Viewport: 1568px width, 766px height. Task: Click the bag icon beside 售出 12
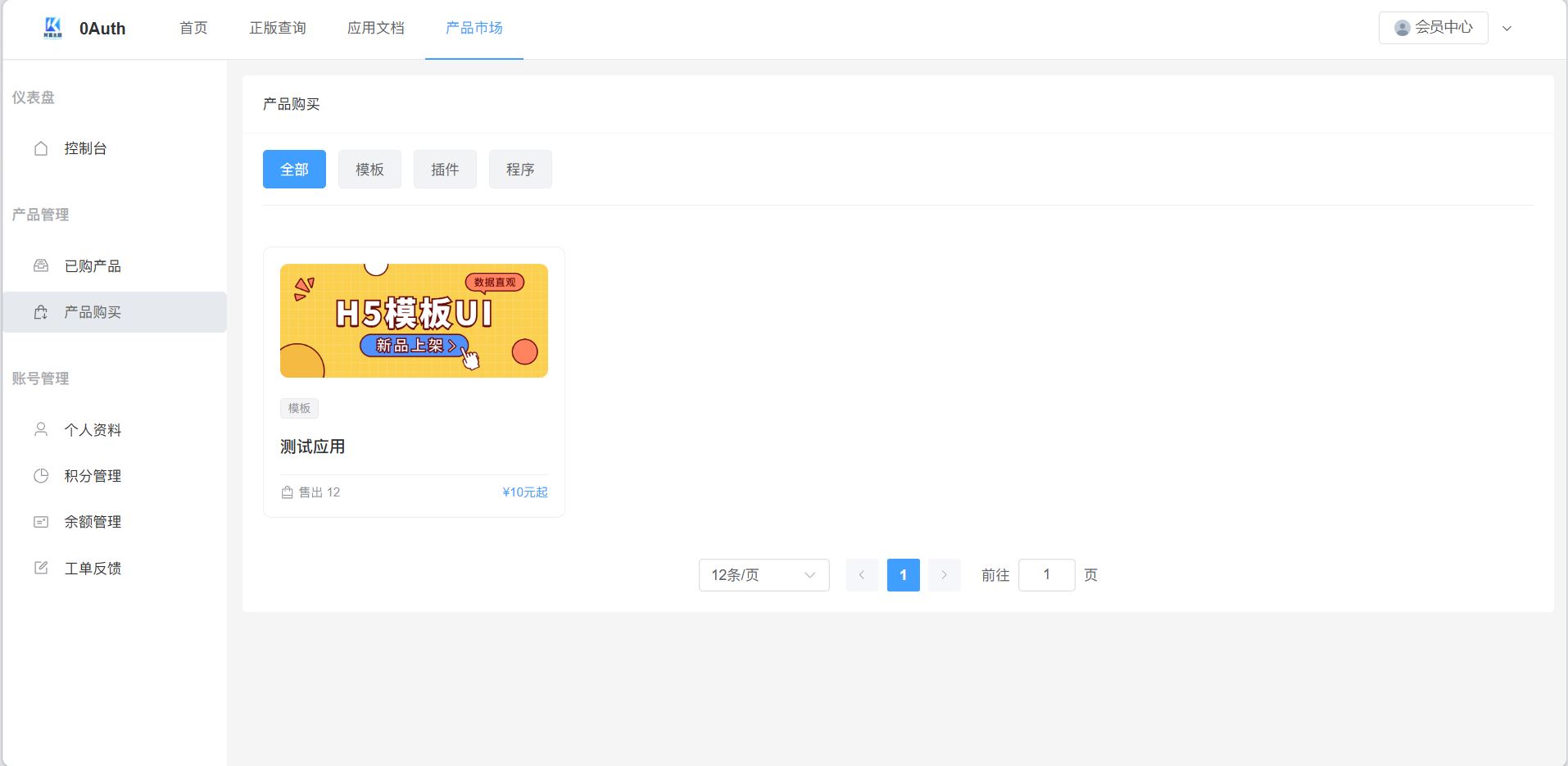[287, 492]
